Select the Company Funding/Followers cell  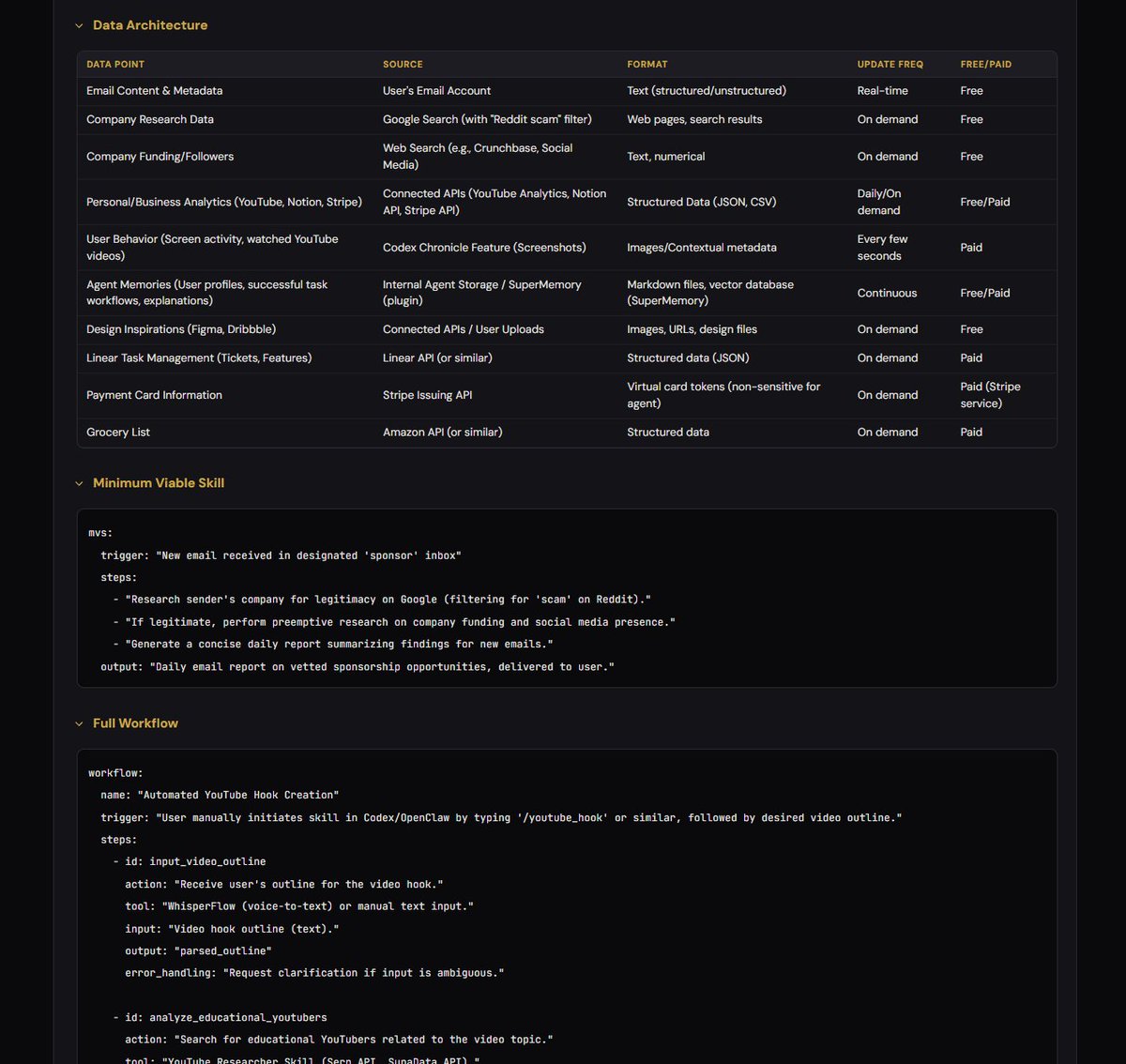160,157
